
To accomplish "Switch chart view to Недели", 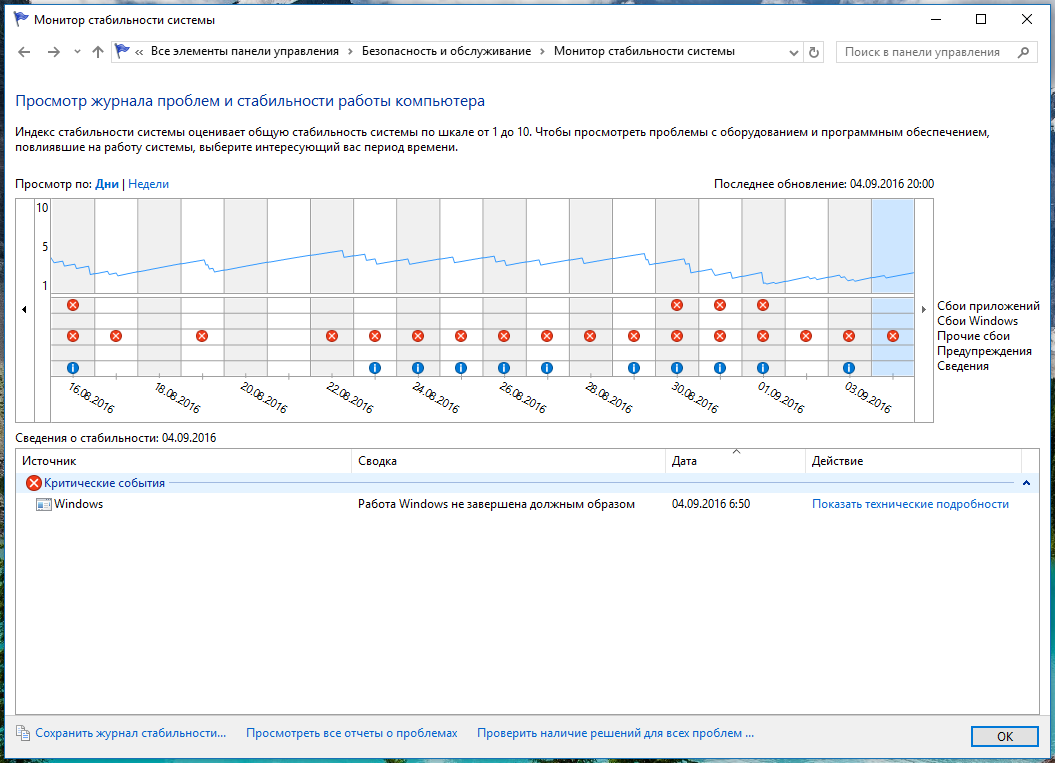I will (148, 184).
